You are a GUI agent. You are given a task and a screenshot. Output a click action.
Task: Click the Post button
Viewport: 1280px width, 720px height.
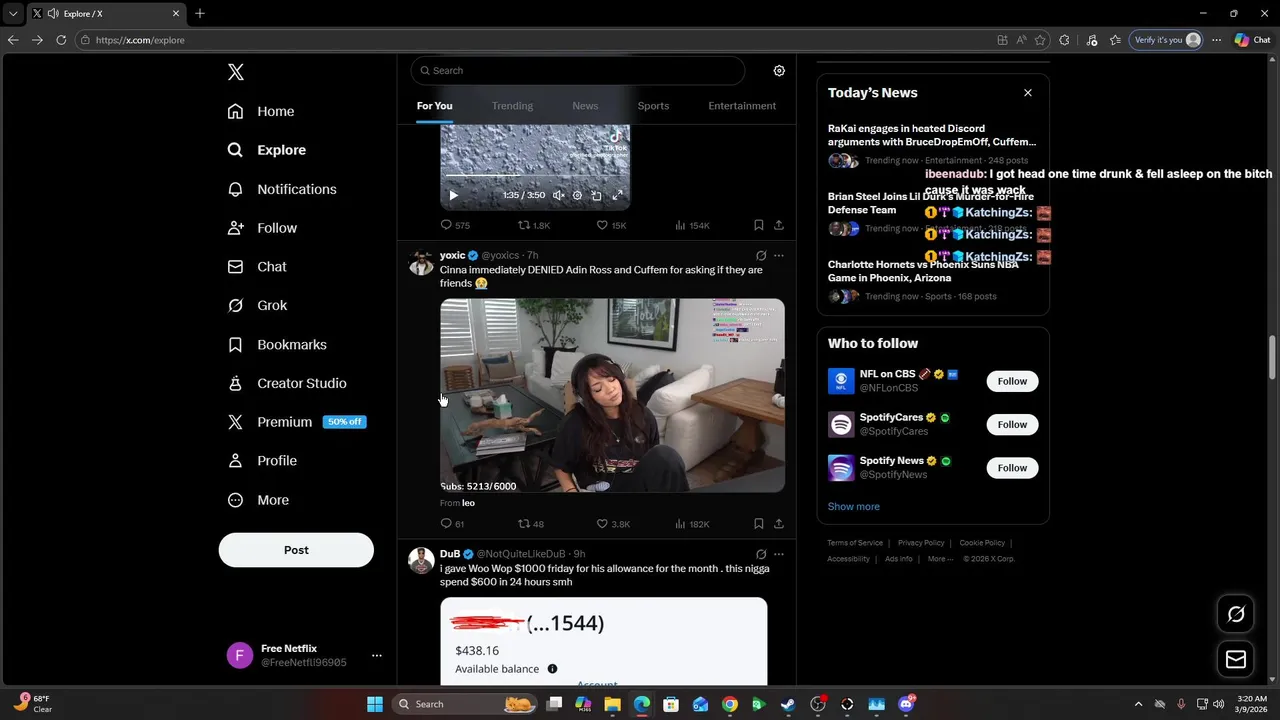tap(296, 550)
